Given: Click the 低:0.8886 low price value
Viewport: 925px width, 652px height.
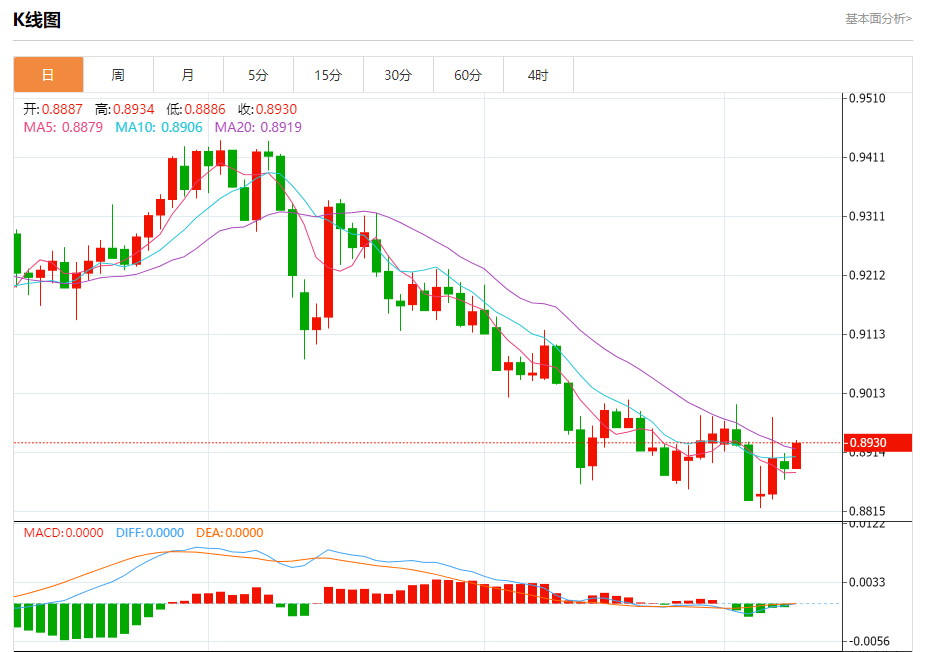Looking at the screenshot, I should point(196,109).
